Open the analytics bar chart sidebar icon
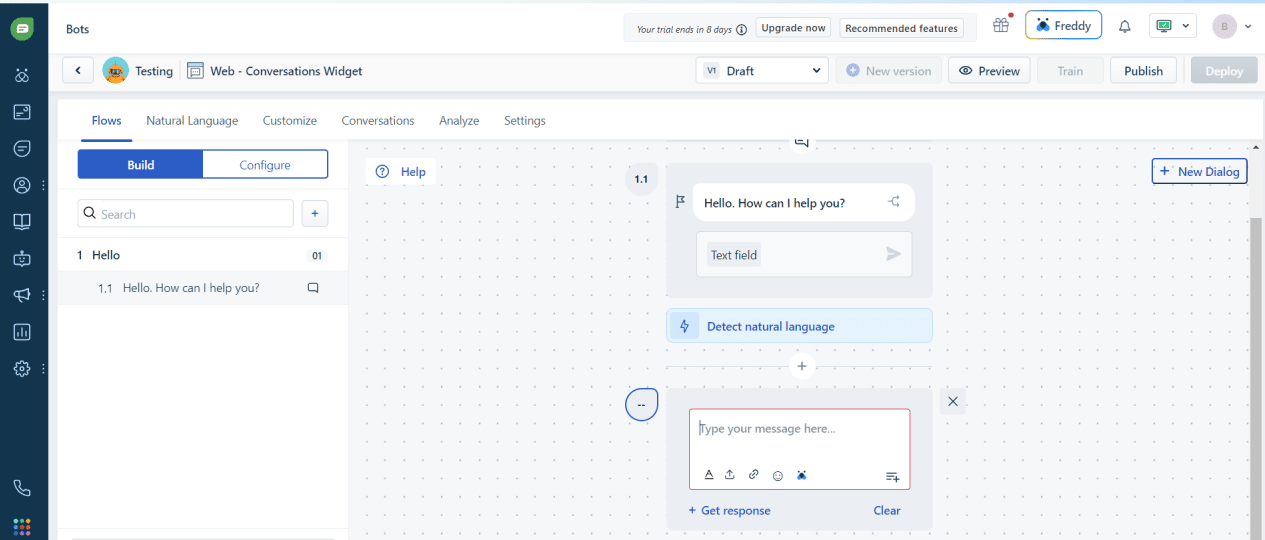 tap(22, 332)
